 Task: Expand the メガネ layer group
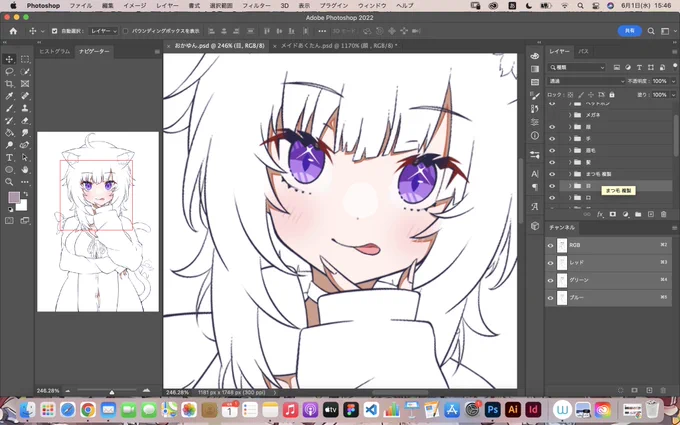[x=570, y=115]
